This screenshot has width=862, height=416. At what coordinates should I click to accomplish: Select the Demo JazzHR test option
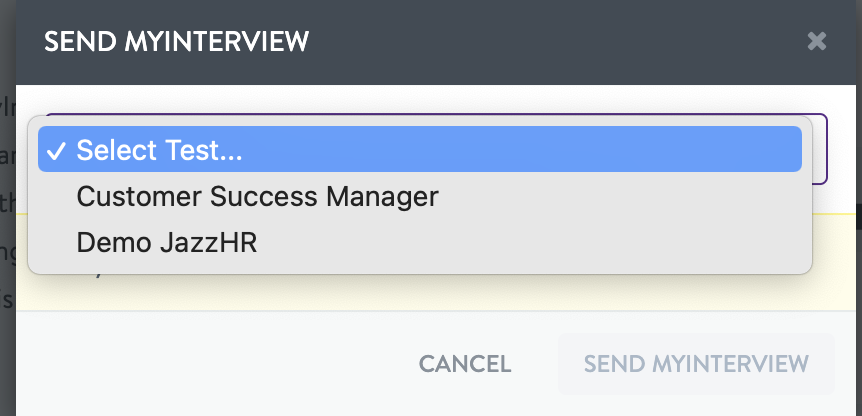coord(166,242)
